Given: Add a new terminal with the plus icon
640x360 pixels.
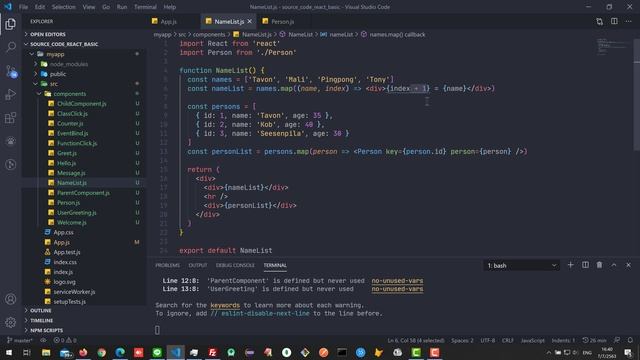Looking at the screenshot, I should point(570,265).
